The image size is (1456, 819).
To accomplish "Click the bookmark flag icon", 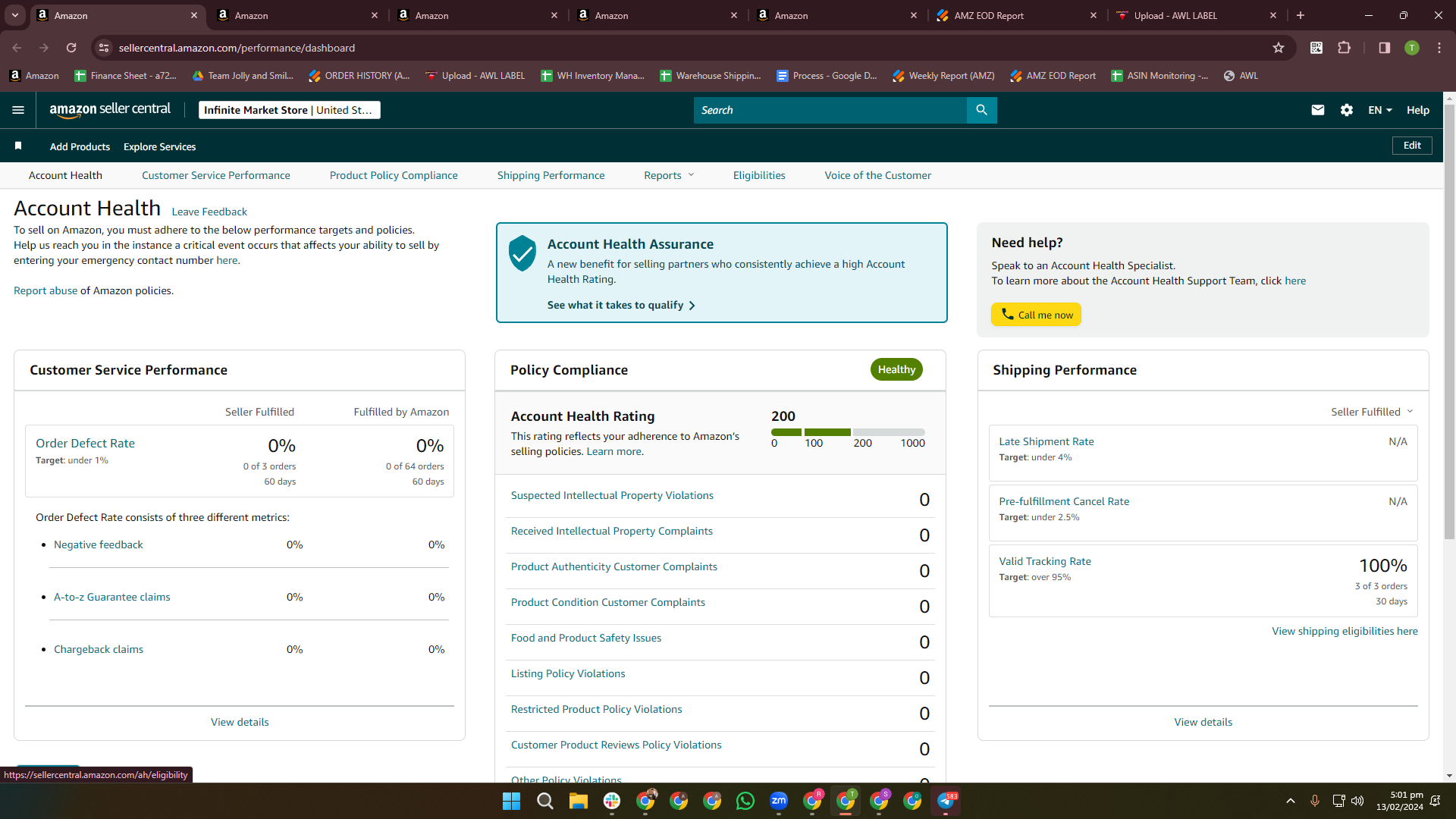I will [18, 146].
